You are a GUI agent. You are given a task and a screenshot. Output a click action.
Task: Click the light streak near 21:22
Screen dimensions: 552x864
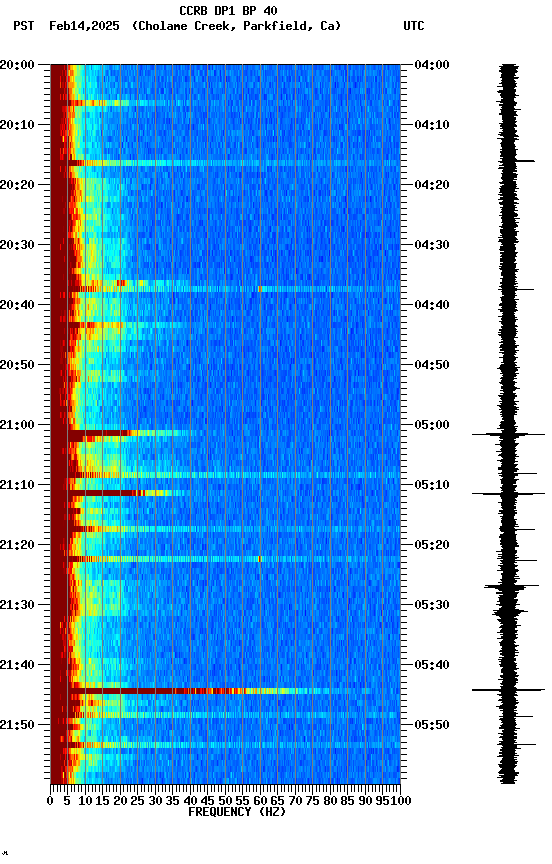[234, 559]
